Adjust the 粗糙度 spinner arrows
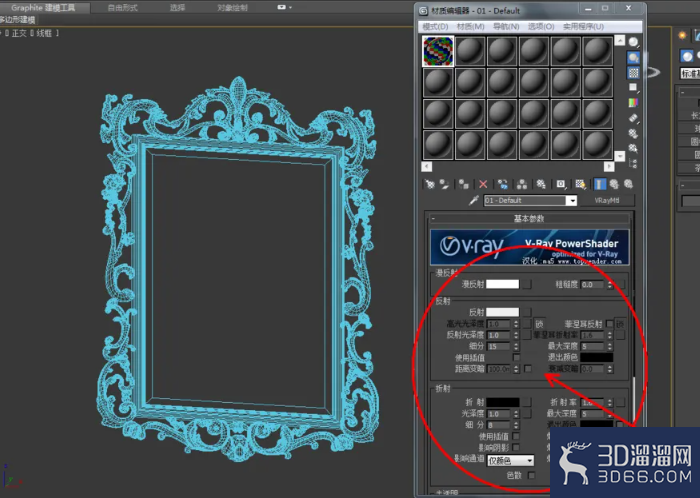The width and height of the screenshot is (700, 498). tap(610, 284)
